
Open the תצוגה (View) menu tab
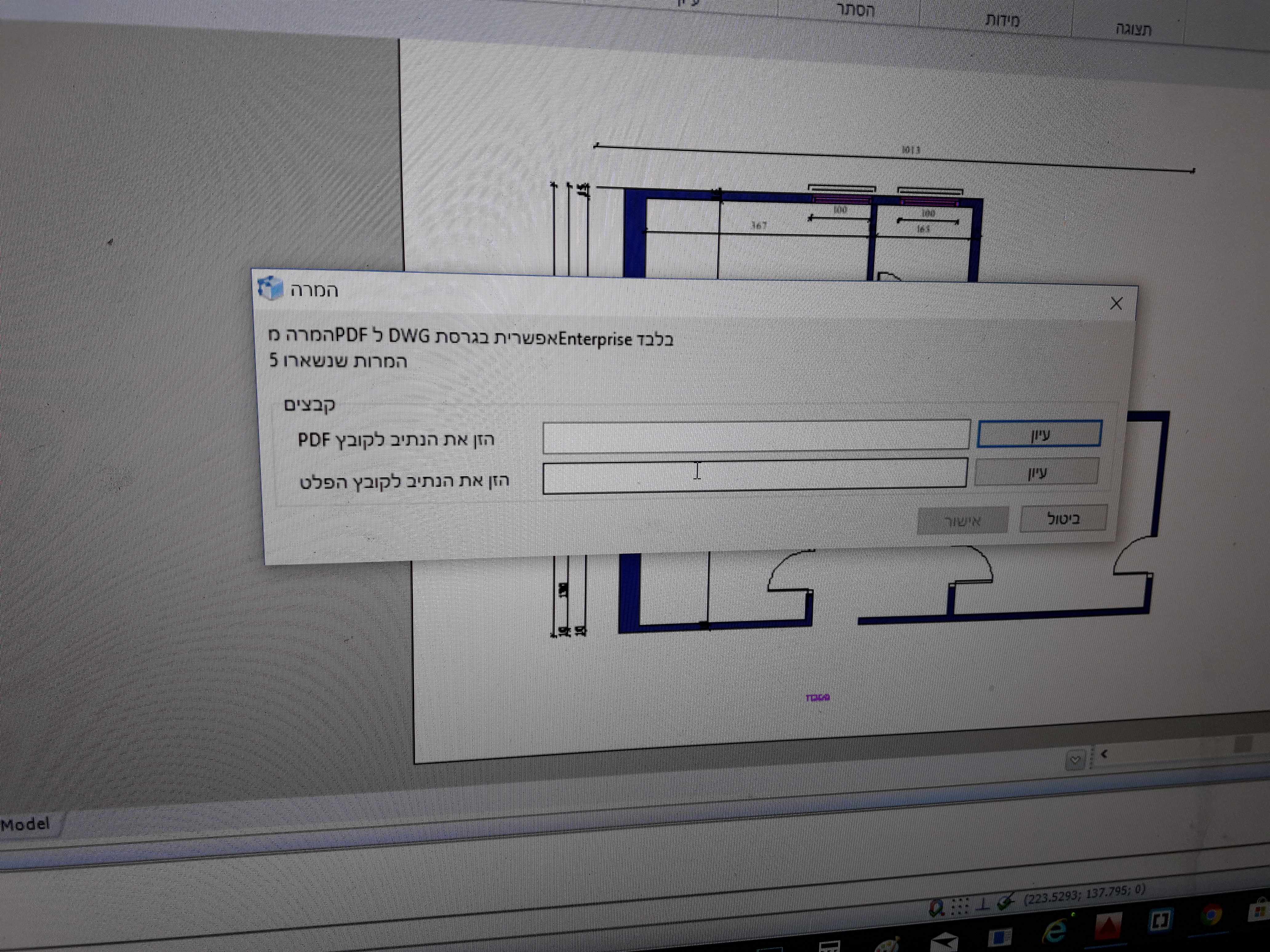pyautogui.click(x=1133, y=29)
